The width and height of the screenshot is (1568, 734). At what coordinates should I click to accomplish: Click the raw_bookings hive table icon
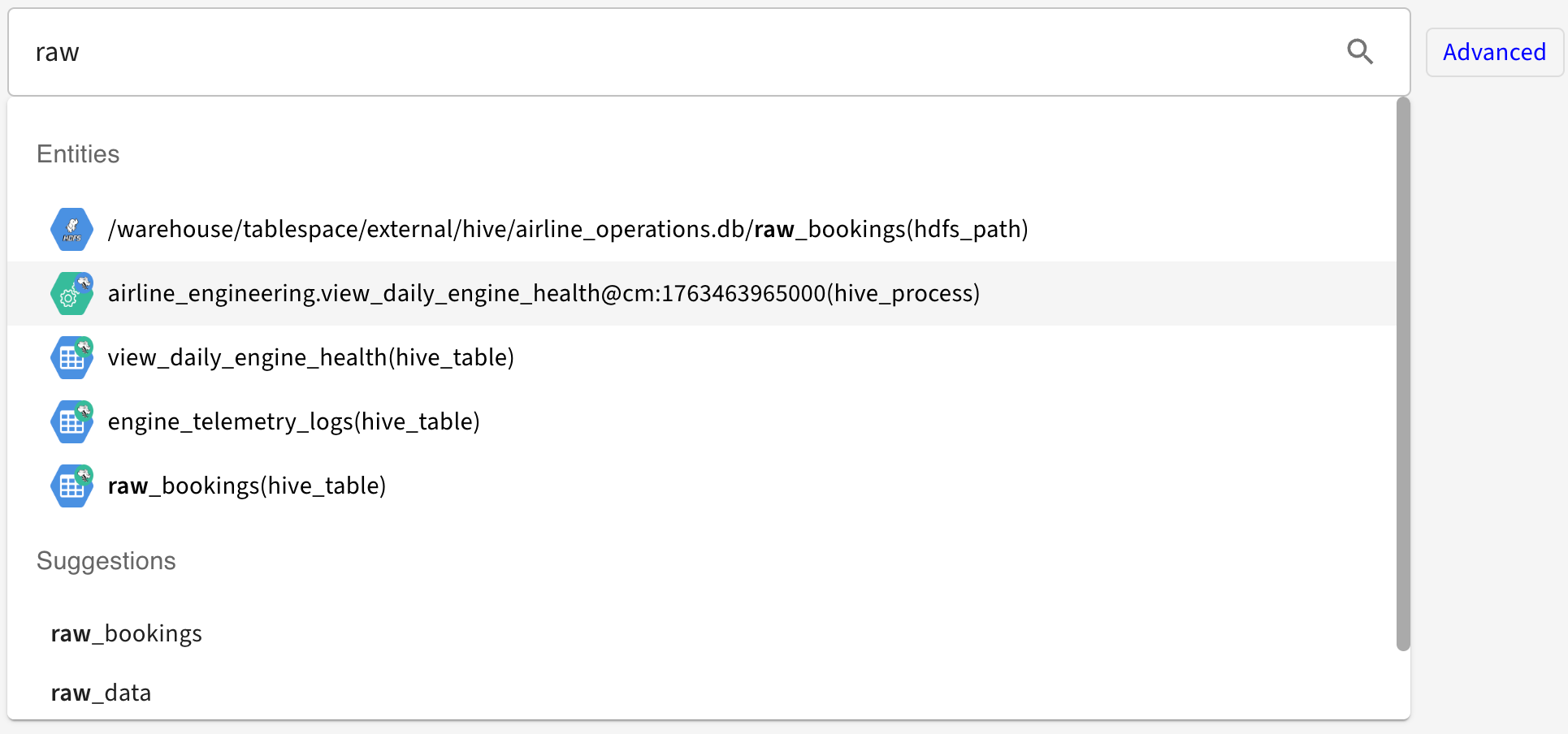71,486
